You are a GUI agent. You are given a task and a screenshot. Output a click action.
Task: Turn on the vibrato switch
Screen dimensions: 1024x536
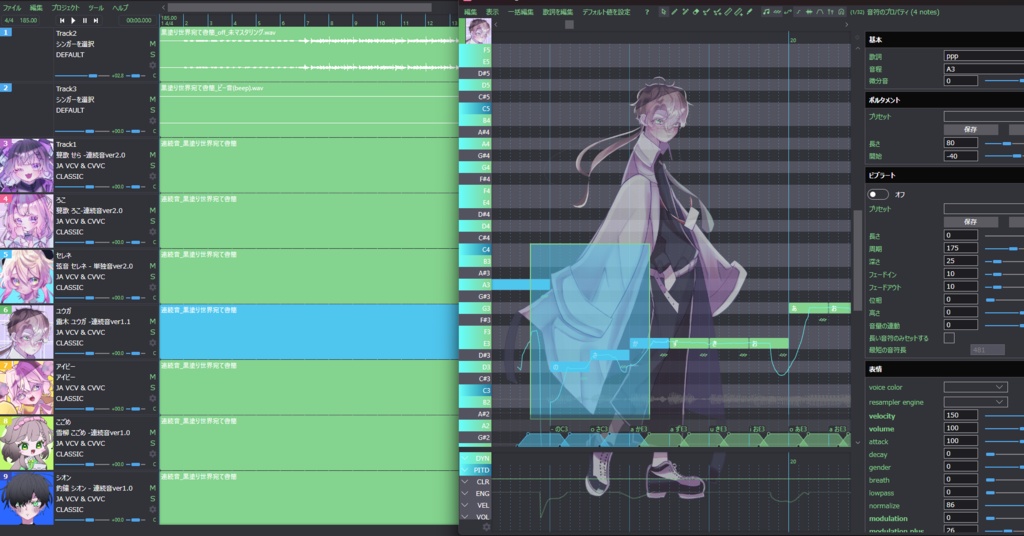(878, 195)
